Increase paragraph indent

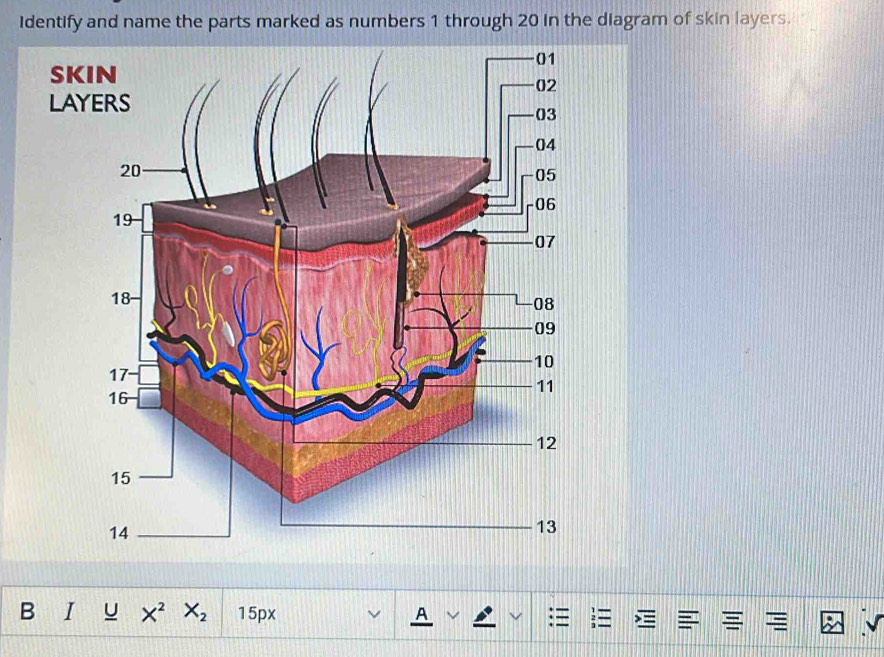tap(646, 619)
